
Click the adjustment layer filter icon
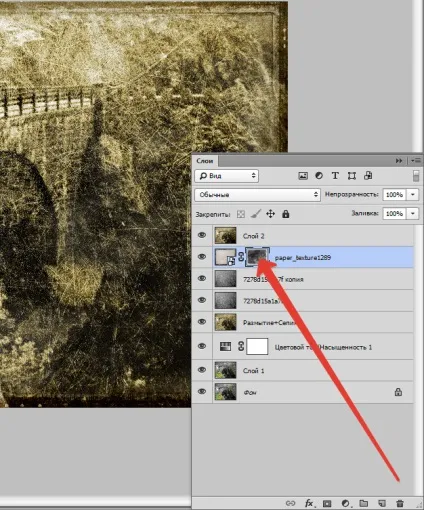(319, 176)
